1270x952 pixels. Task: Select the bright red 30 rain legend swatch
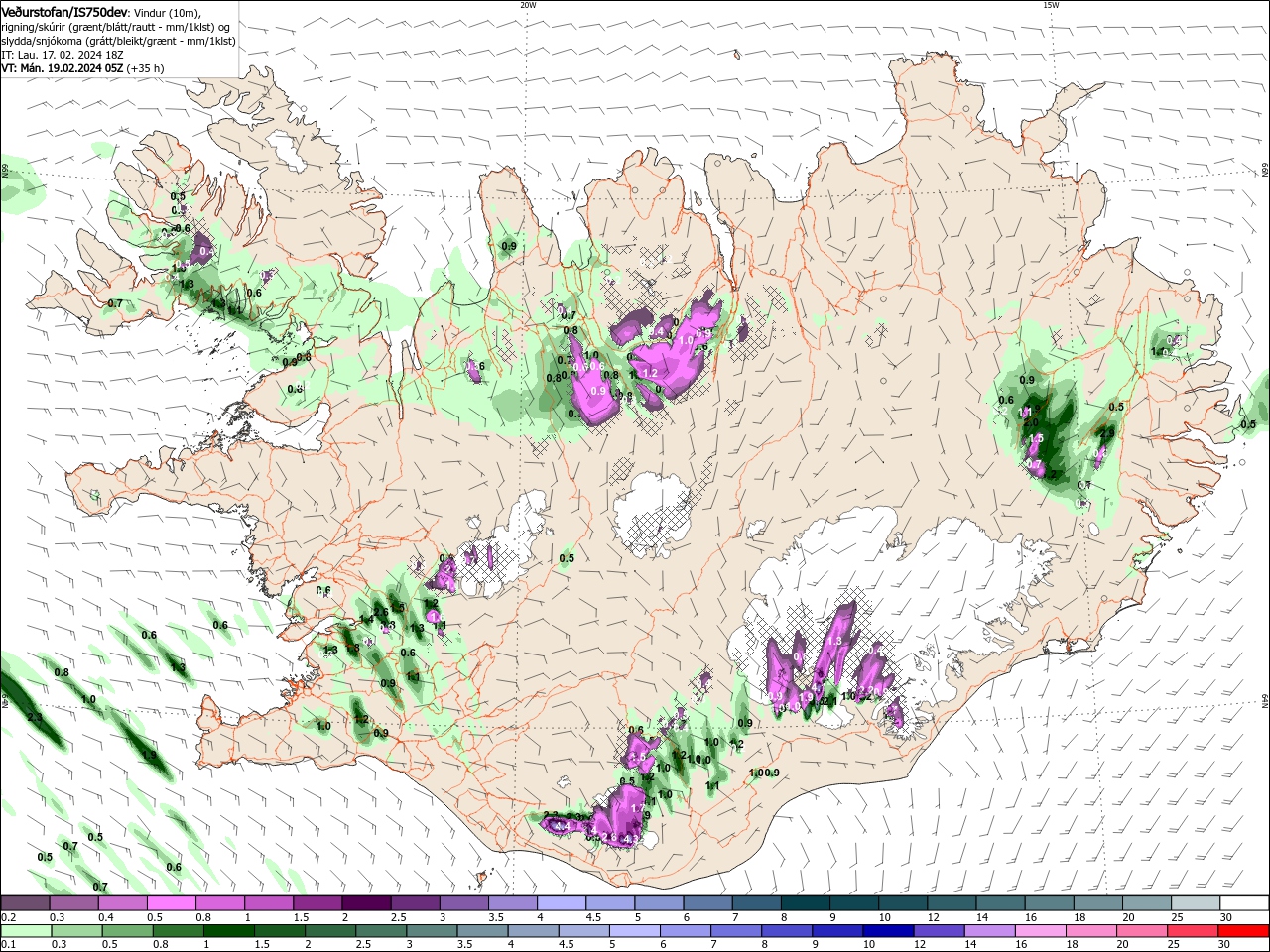(1243, 931)
